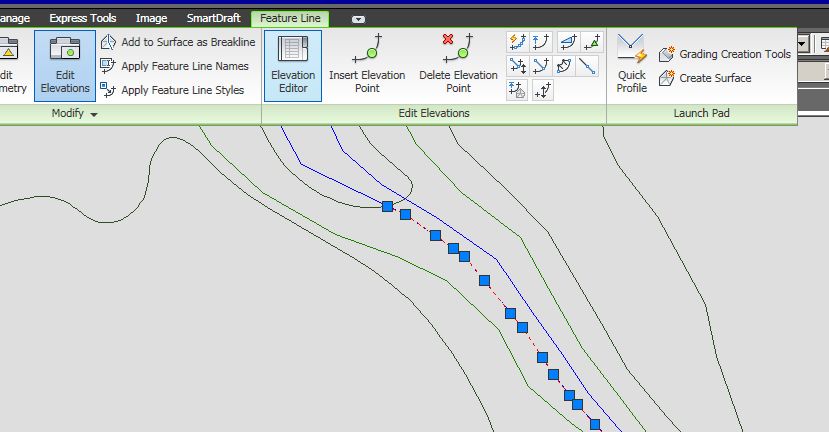Open ribbon minimize dropdown beside Feature Line tab
The height and width of the screenshot is (432, 829).
click(x=358, y=19)
